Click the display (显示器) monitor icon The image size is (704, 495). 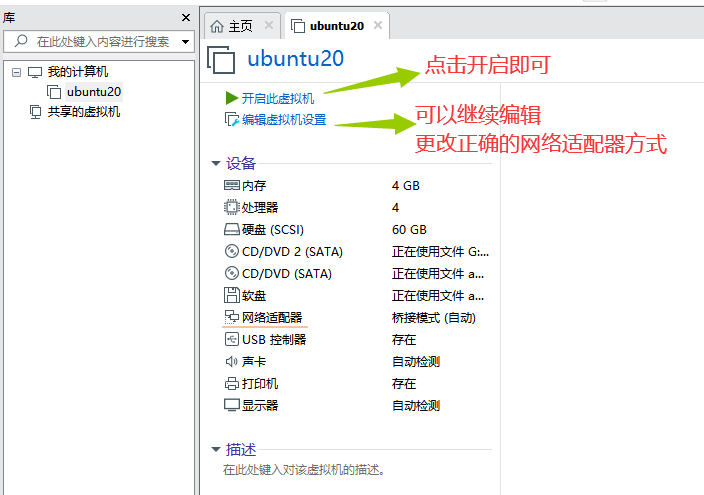pyautogui.click(x=232, y=405)
